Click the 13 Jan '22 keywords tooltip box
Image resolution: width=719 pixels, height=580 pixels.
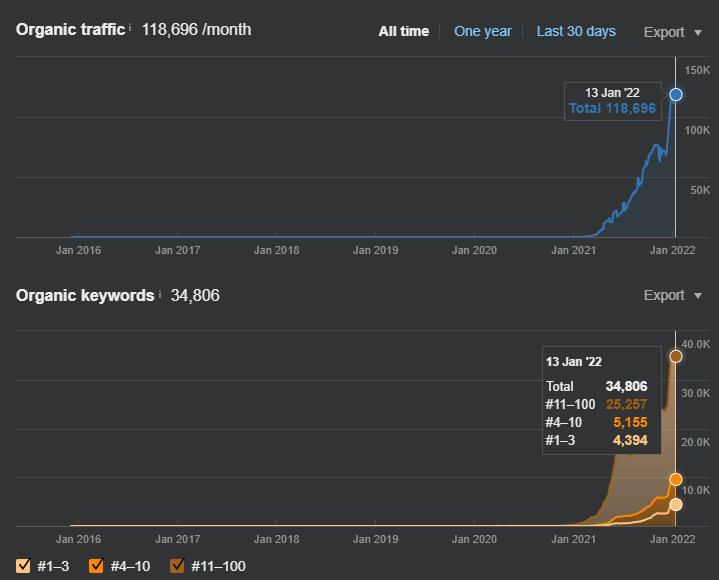[x=602, y=400]
